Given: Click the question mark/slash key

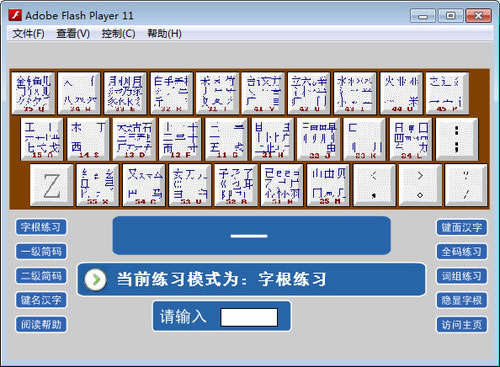Looking at the screenshot, I should [x=466, y=185].
